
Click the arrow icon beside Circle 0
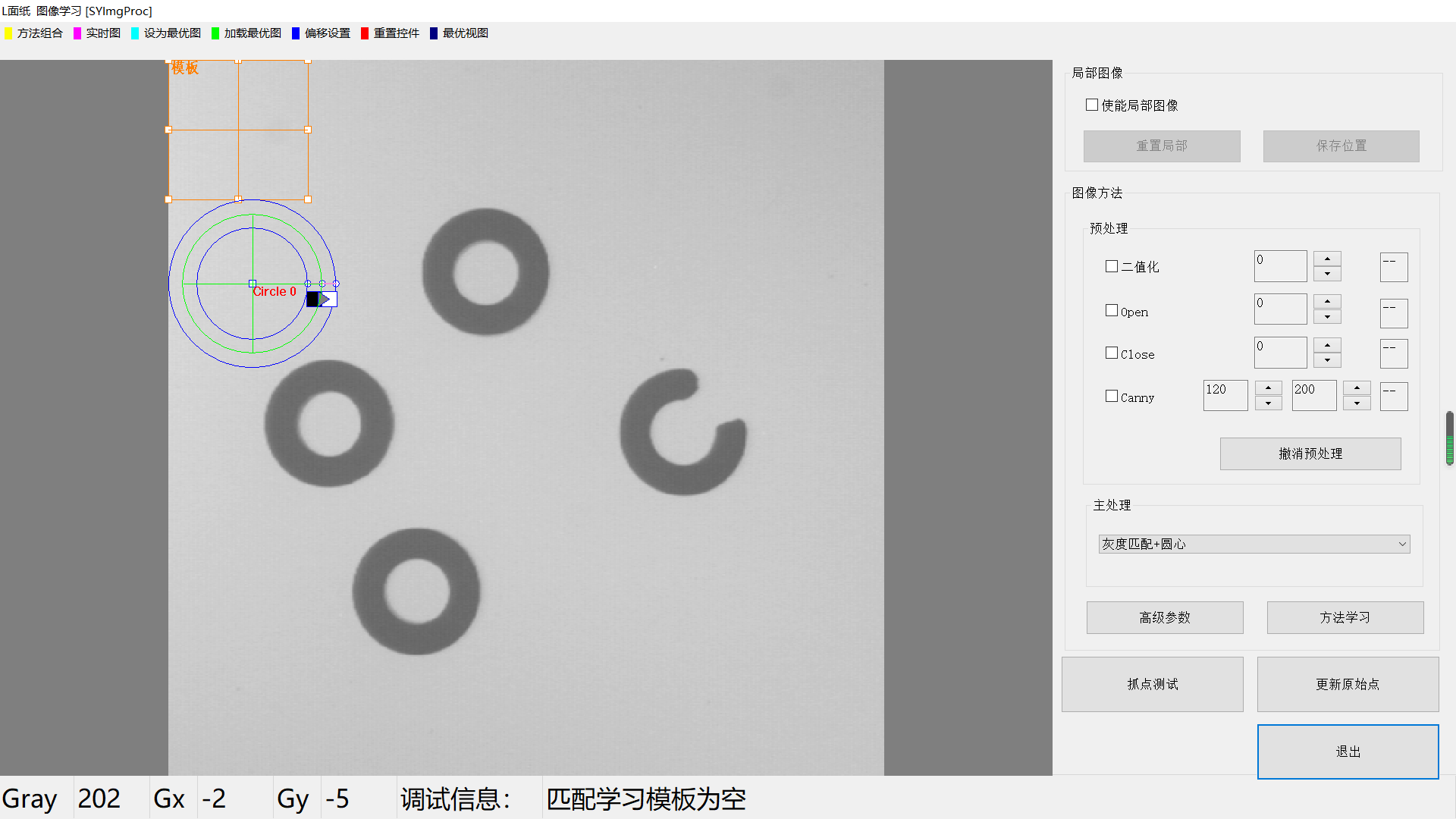coord(322,300)
